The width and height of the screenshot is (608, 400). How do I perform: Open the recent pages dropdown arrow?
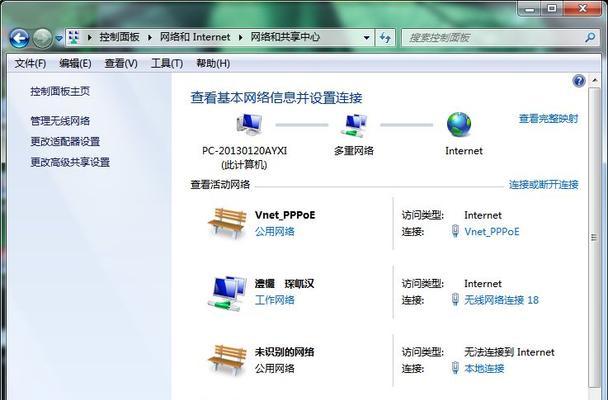tap(59, 38)
